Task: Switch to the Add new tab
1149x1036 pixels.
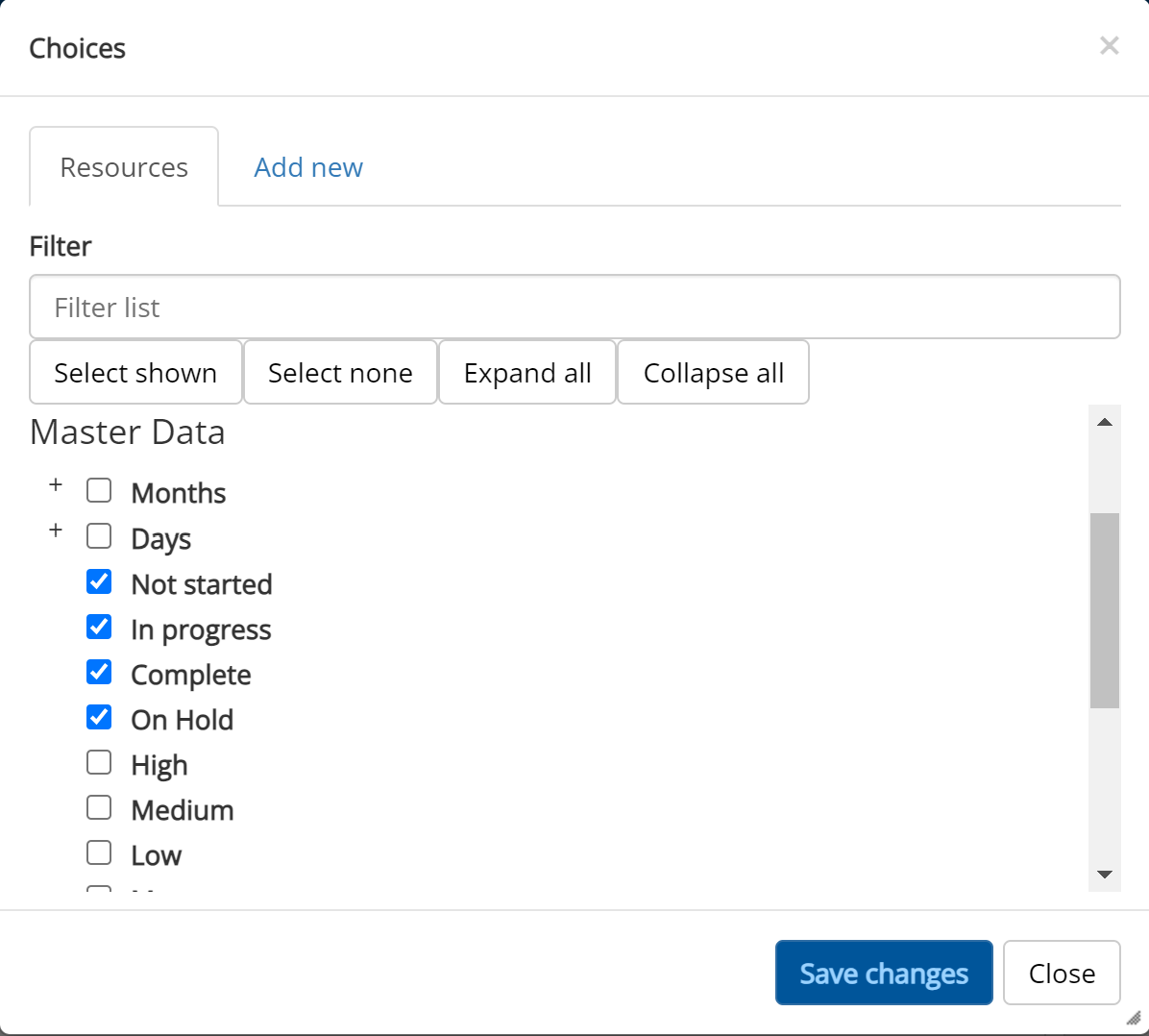Action: [x=308, y=167]
